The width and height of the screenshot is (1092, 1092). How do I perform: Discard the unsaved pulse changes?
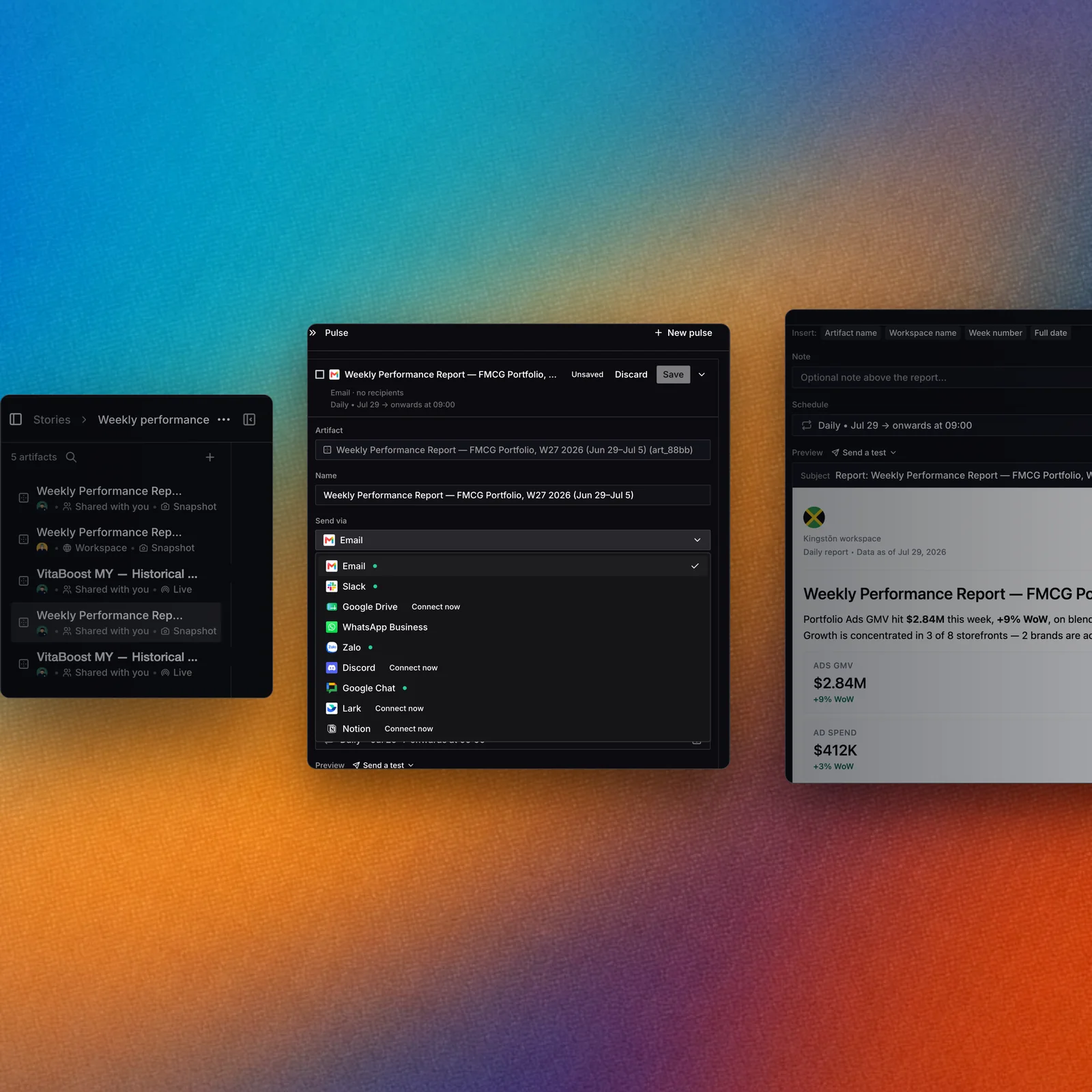point(631,375)
